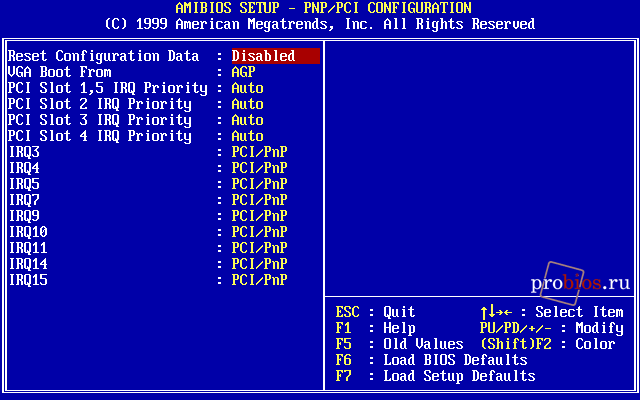Click the F6 key hint
The image size is (640, 400).
[343, 360]
